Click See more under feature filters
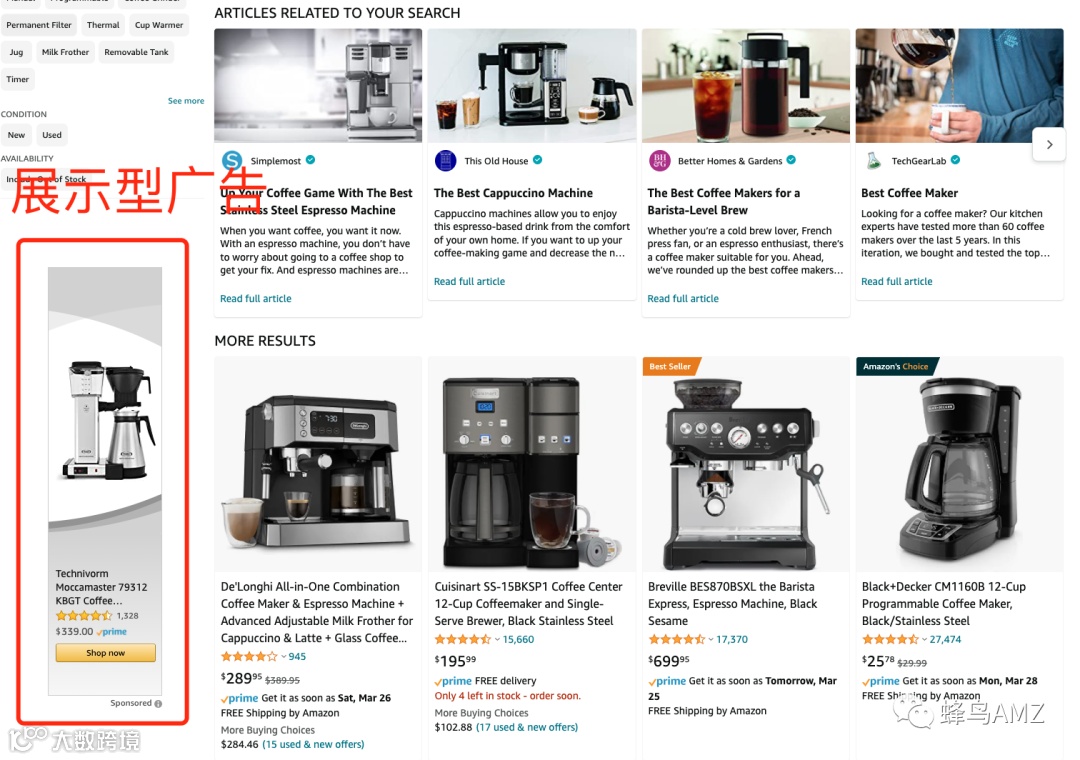Screen dimensions: 1080x760 click(x=186, y=101)
